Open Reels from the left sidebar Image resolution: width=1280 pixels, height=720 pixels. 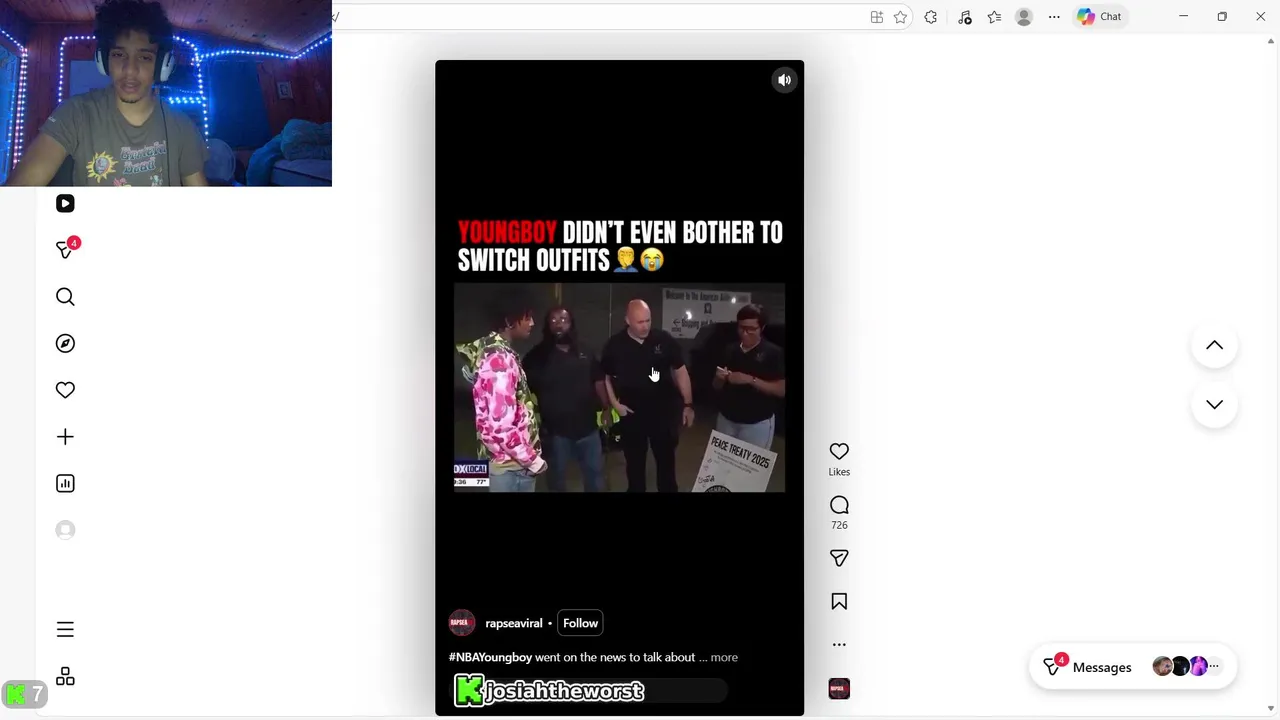(65, 204)
